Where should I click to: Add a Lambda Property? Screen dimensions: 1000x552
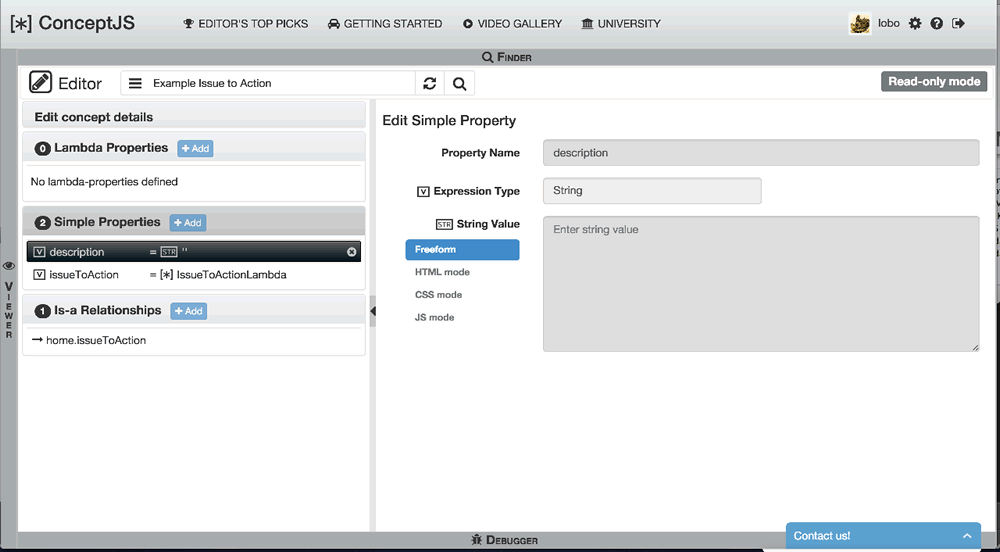(195, 149)
